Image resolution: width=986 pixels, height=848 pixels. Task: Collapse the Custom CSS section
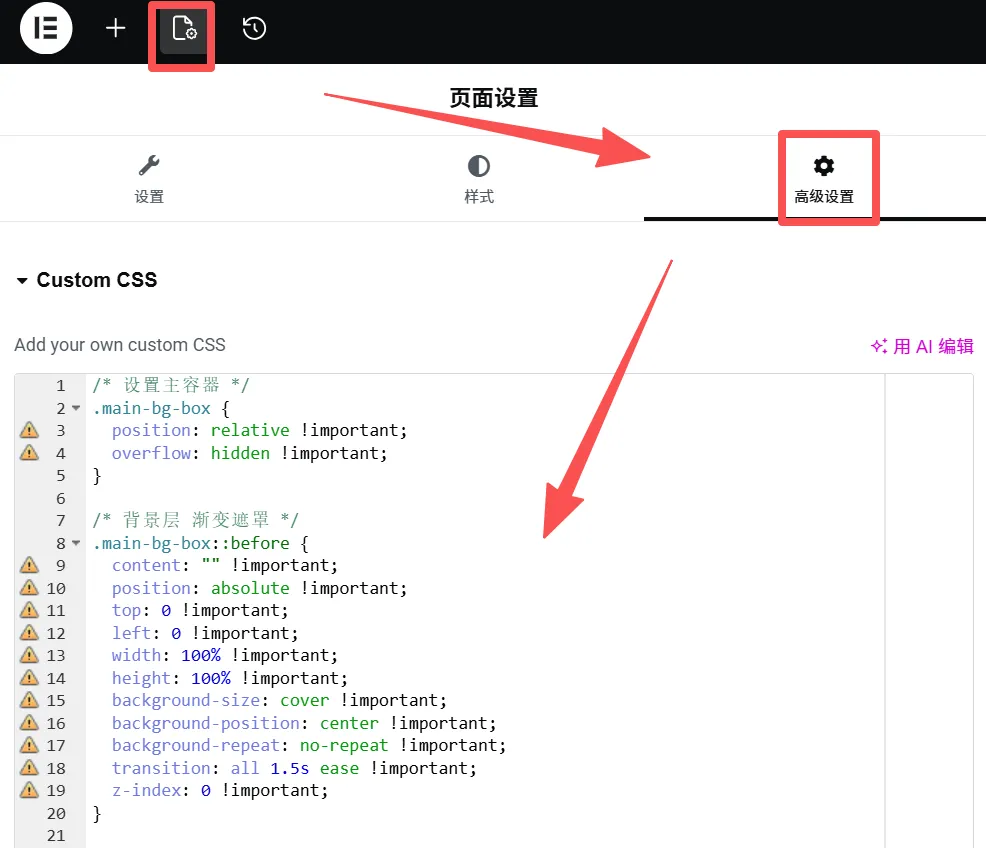(x=23, y=281)
